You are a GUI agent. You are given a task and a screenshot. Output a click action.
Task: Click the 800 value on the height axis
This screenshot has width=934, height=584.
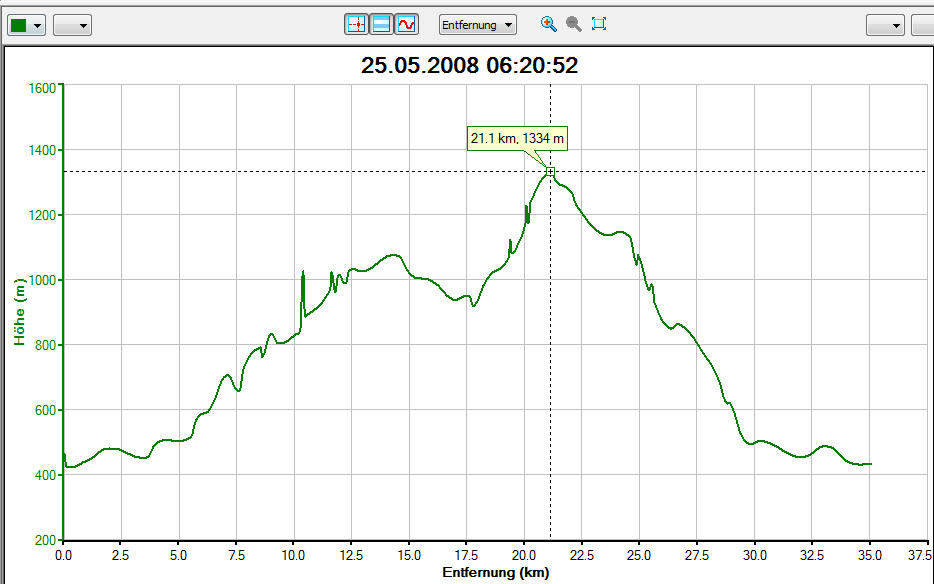click(x=45, y=345)
